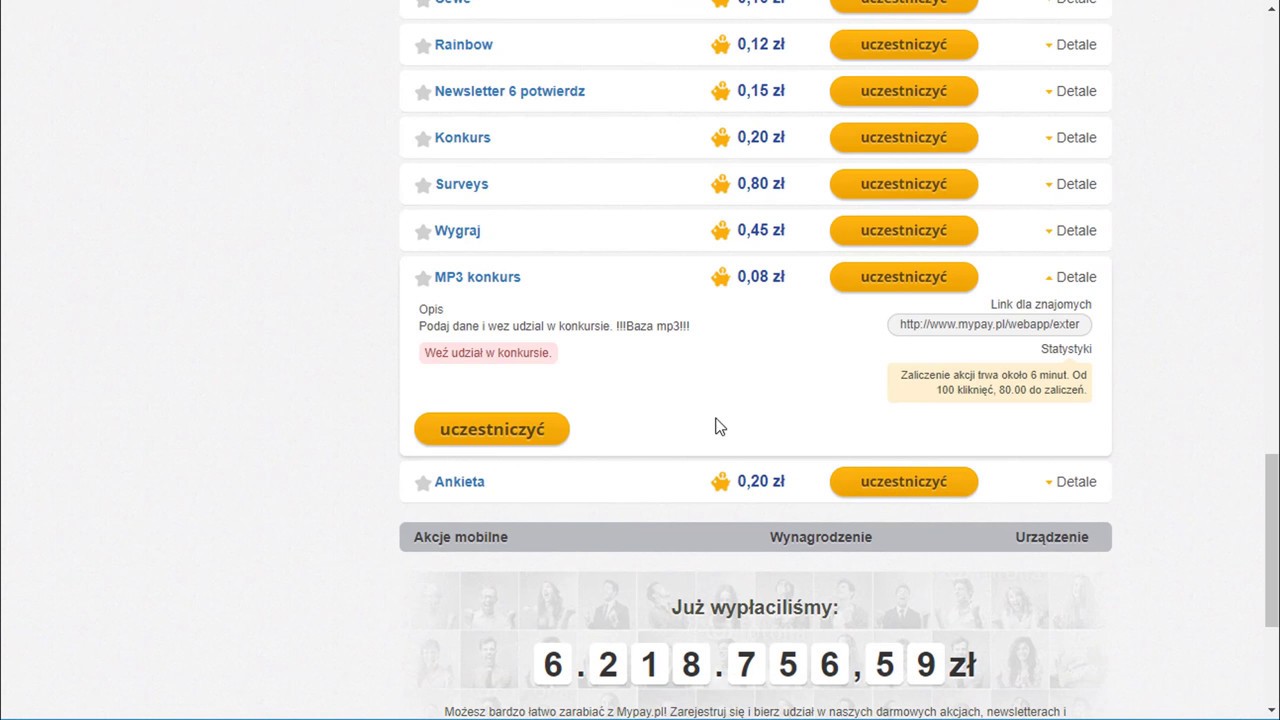
Task: Click piggy bank icon beside 0,80 zł
Action: [720, 184]
